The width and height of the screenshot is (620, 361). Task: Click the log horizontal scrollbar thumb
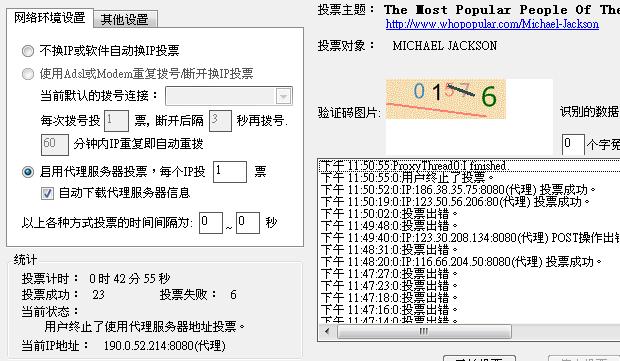coord(424,331)
